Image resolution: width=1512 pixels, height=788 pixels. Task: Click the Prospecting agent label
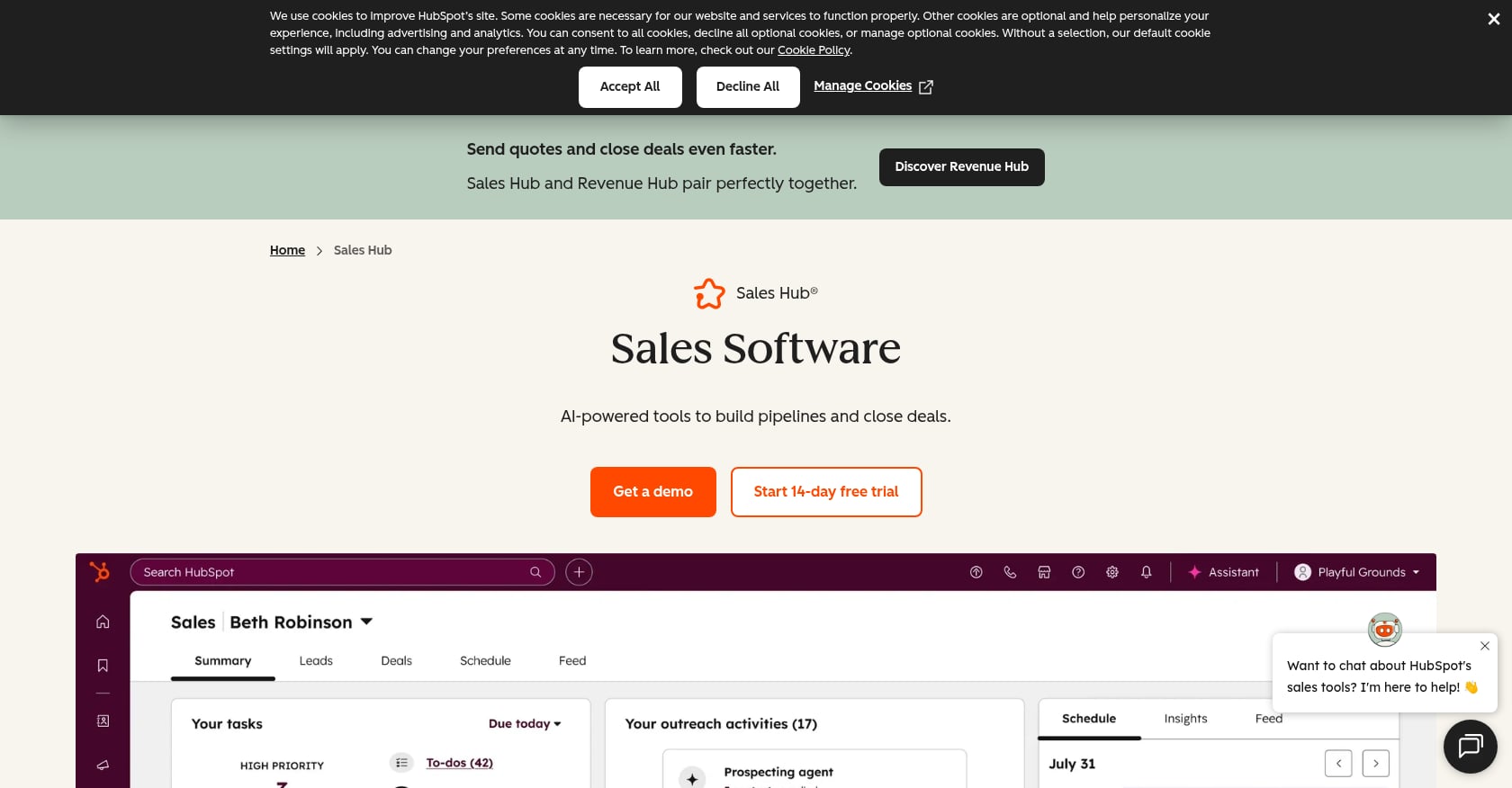pyautogui.click(x=778, y=772)
